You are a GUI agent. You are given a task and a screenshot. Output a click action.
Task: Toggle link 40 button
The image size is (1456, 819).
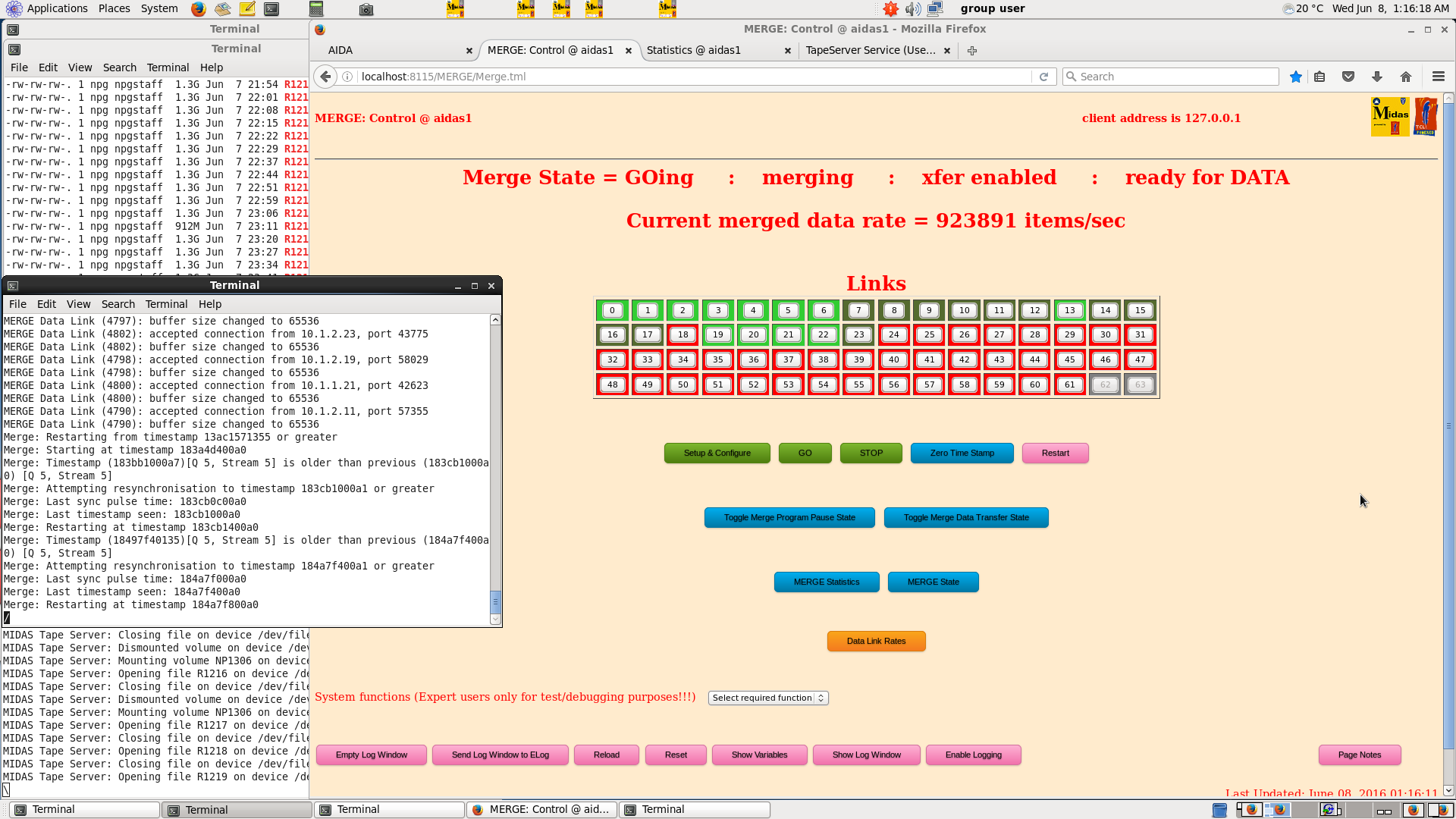894,359
